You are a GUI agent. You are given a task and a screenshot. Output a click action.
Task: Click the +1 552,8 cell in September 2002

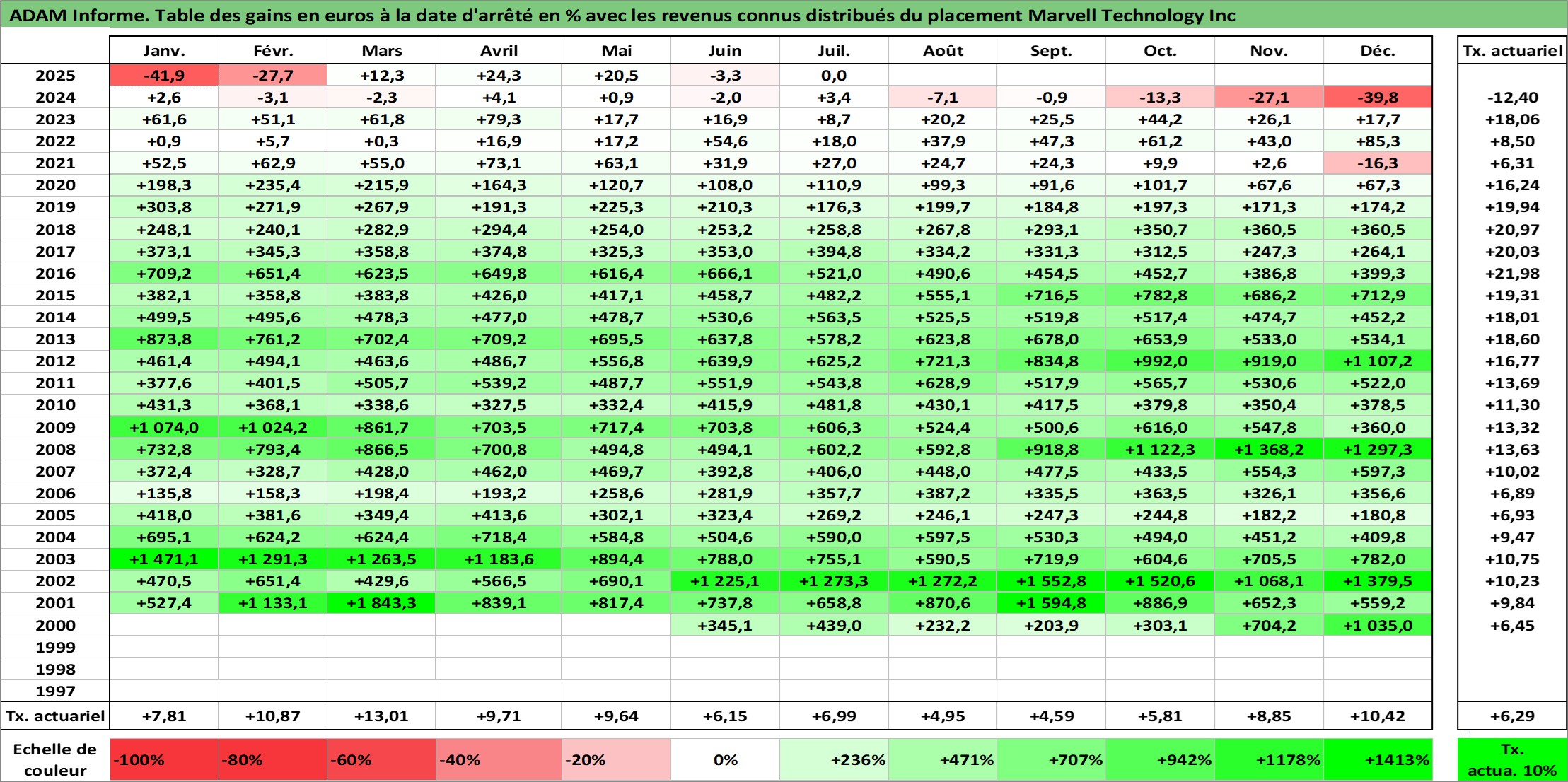click(1051, 581)
